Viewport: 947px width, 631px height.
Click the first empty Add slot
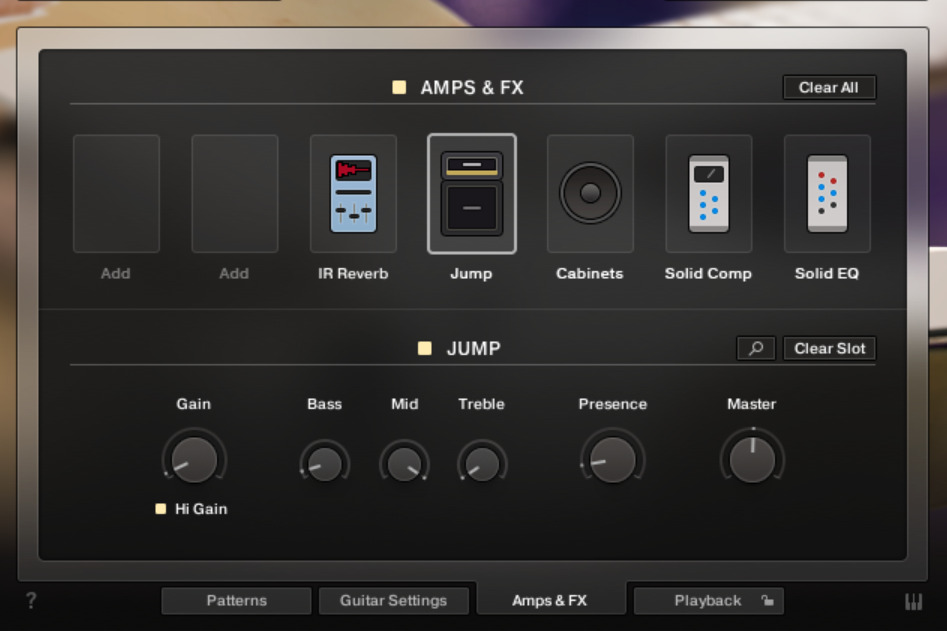[x=117, y=193]
